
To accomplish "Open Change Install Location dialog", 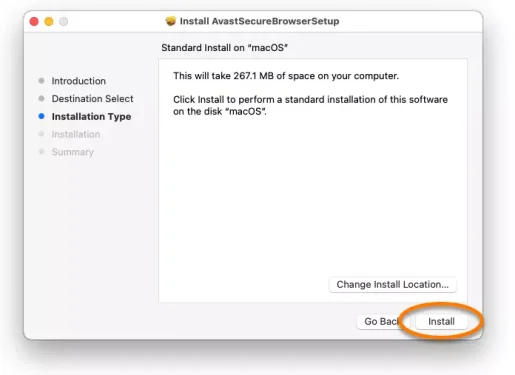I will (392, 284).
